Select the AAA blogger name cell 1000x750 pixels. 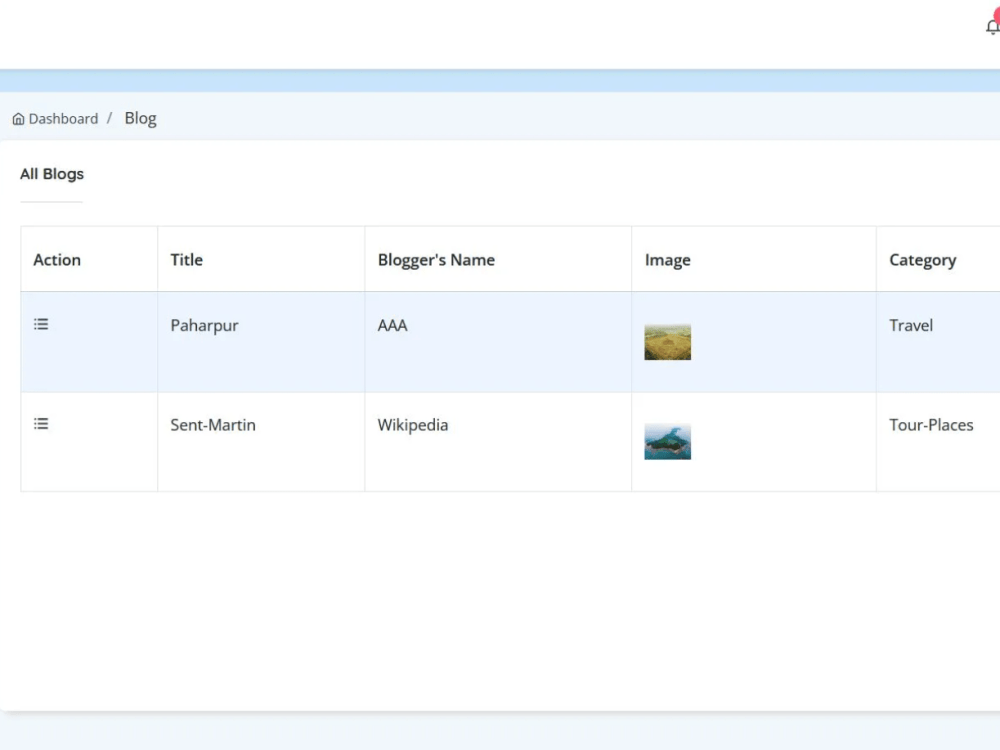point(498,342)
